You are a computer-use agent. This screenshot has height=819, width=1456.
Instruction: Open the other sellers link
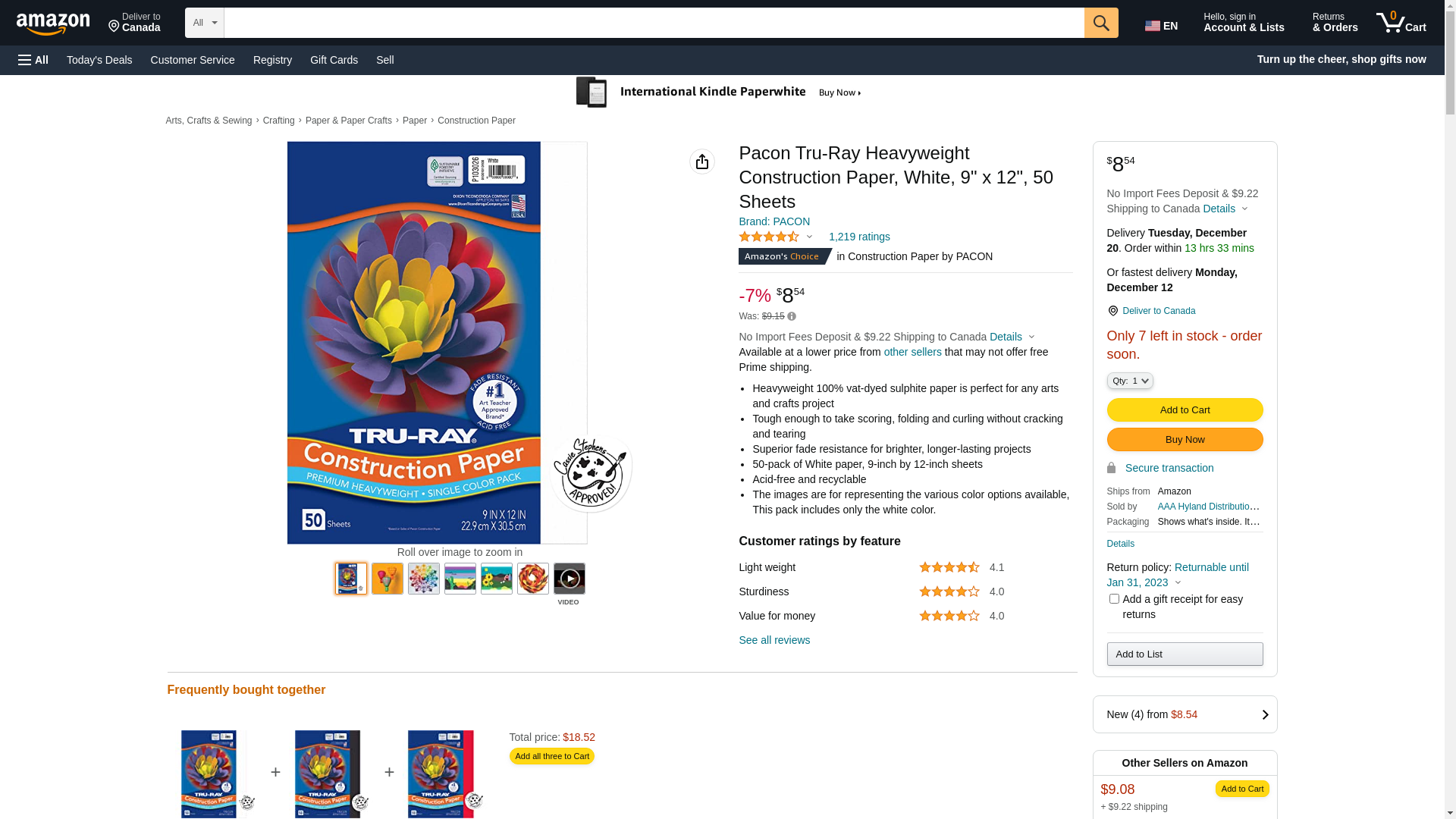(912, 352)
